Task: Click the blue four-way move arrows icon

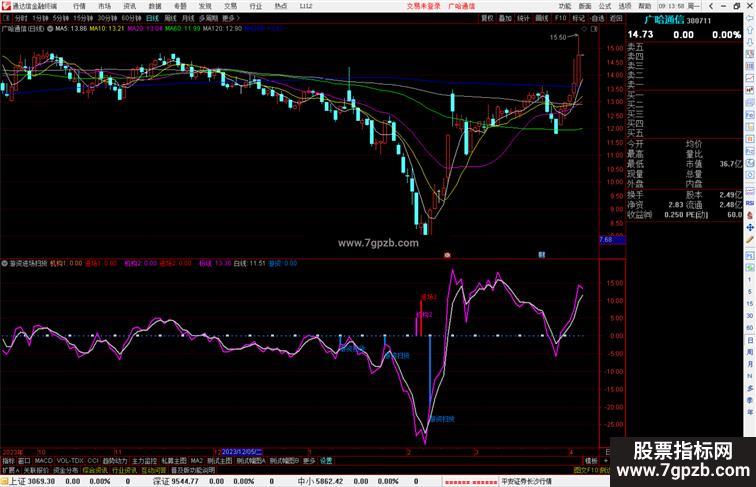Action: pyautogui.click(x=750, y=227)
